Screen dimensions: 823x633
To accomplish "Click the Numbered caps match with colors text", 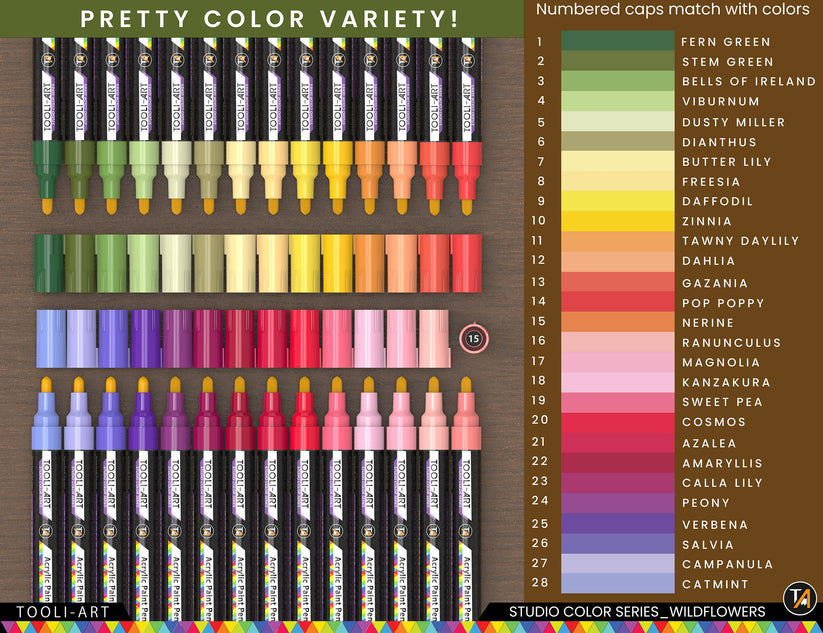I will click(672, 10).
